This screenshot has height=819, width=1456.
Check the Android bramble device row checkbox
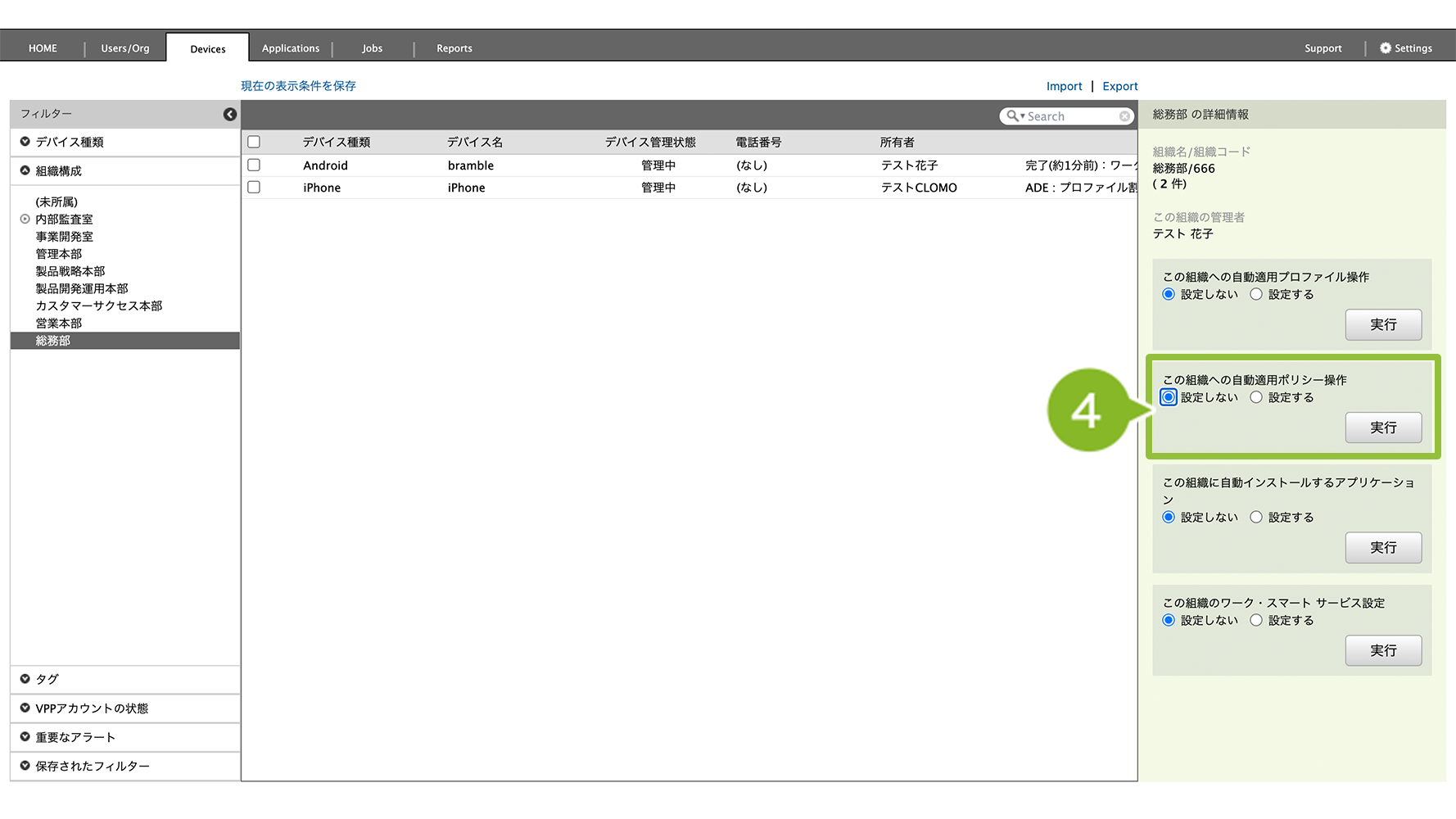click(x=254, y=165)
